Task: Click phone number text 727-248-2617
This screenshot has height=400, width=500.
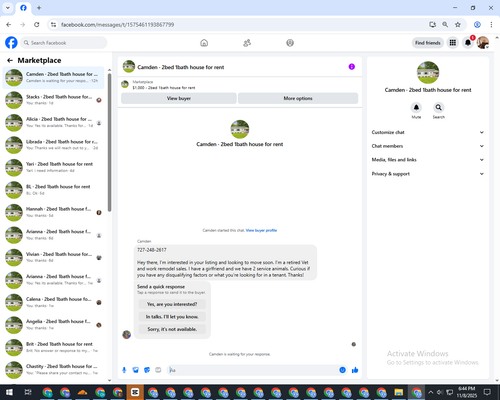Action: [x=152, y=250]
